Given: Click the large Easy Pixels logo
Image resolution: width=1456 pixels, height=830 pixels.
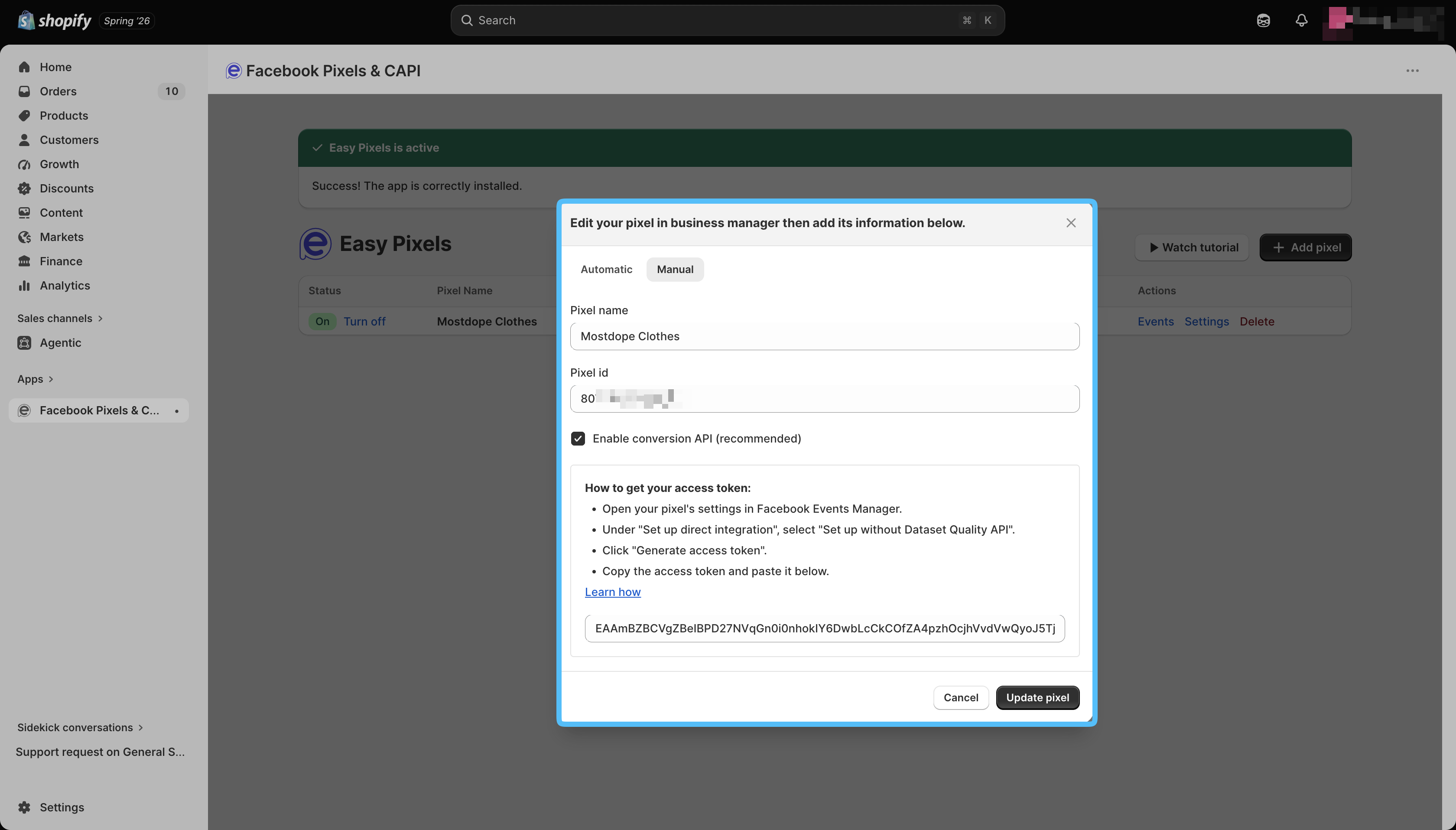Looking at the screenshot, I should click(315, 244).
